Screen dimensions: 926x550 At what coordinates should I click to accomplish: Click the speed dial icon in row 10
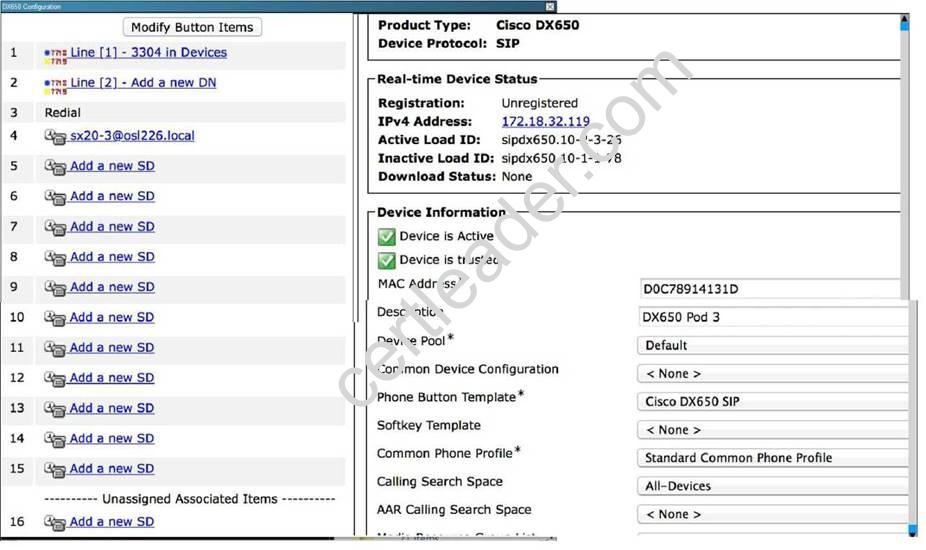pos(55,318)
